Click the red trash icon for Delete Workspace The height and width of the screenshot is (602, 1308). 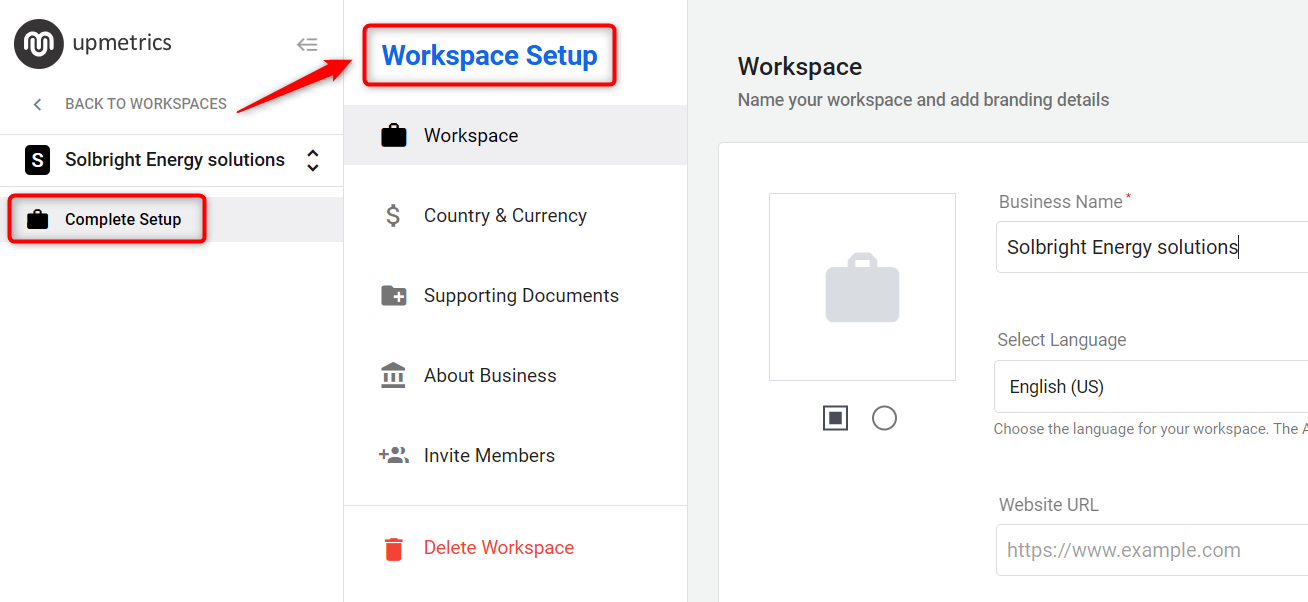point(394,548)
